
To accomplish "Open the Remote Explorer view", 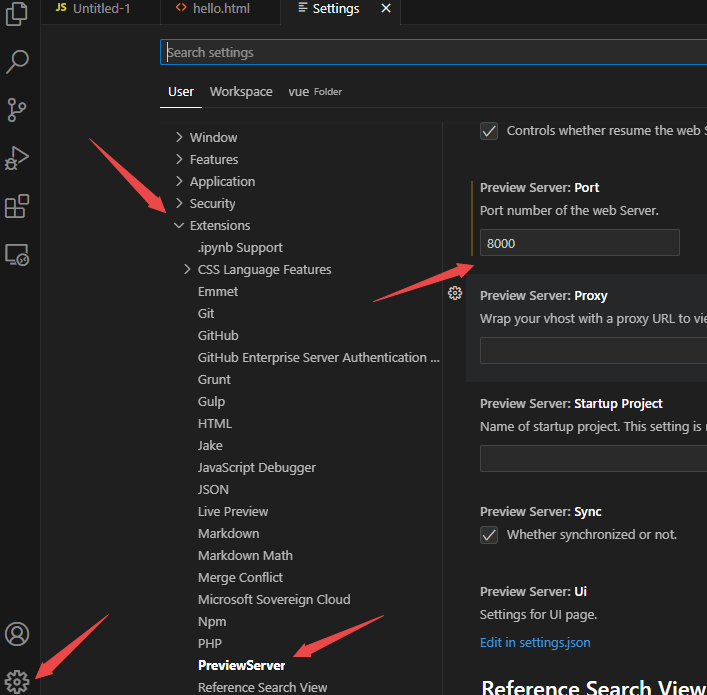I will click(17, 255).
